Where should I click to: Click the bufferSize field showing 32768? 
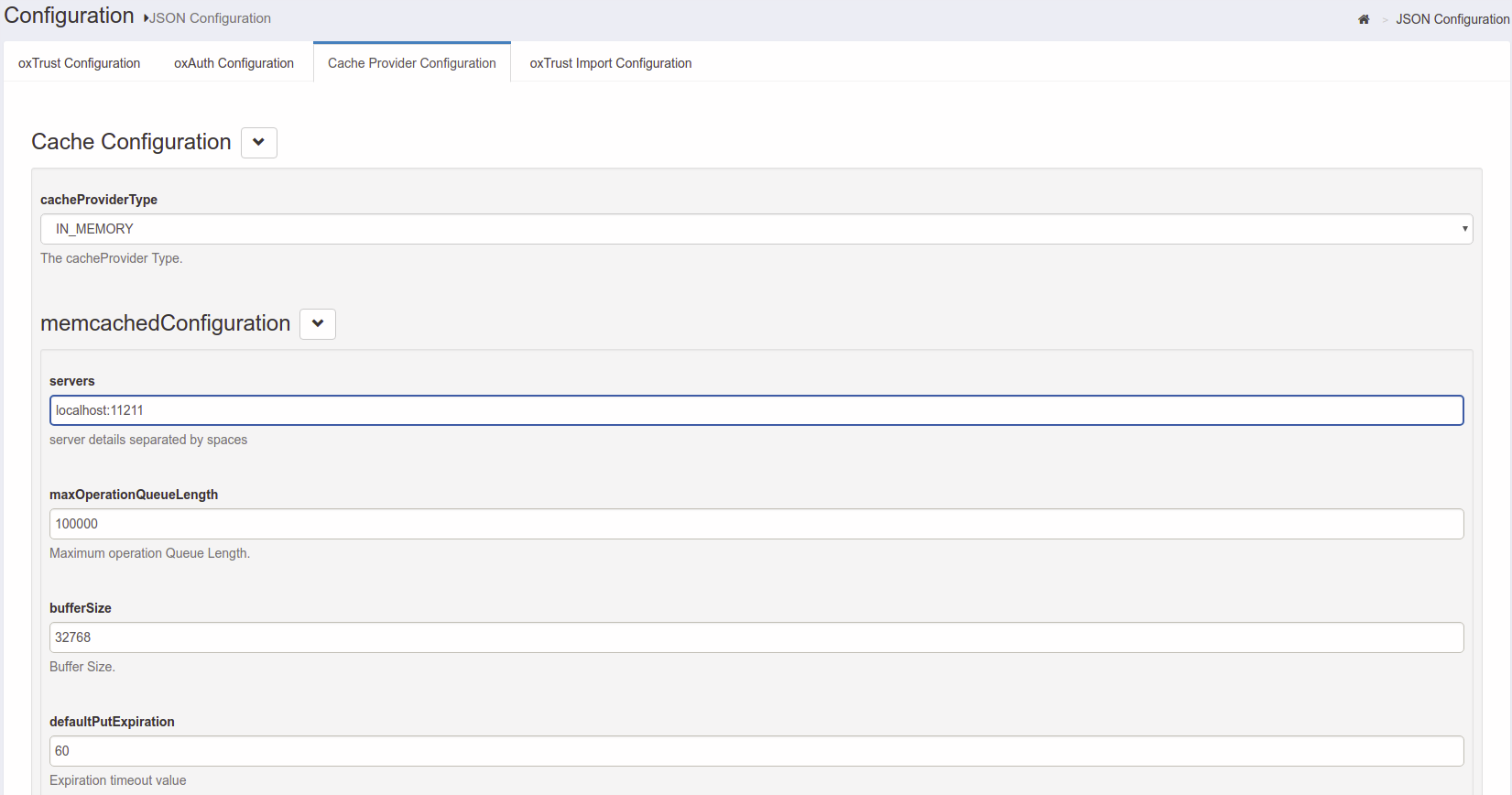(x=756, y=637)
